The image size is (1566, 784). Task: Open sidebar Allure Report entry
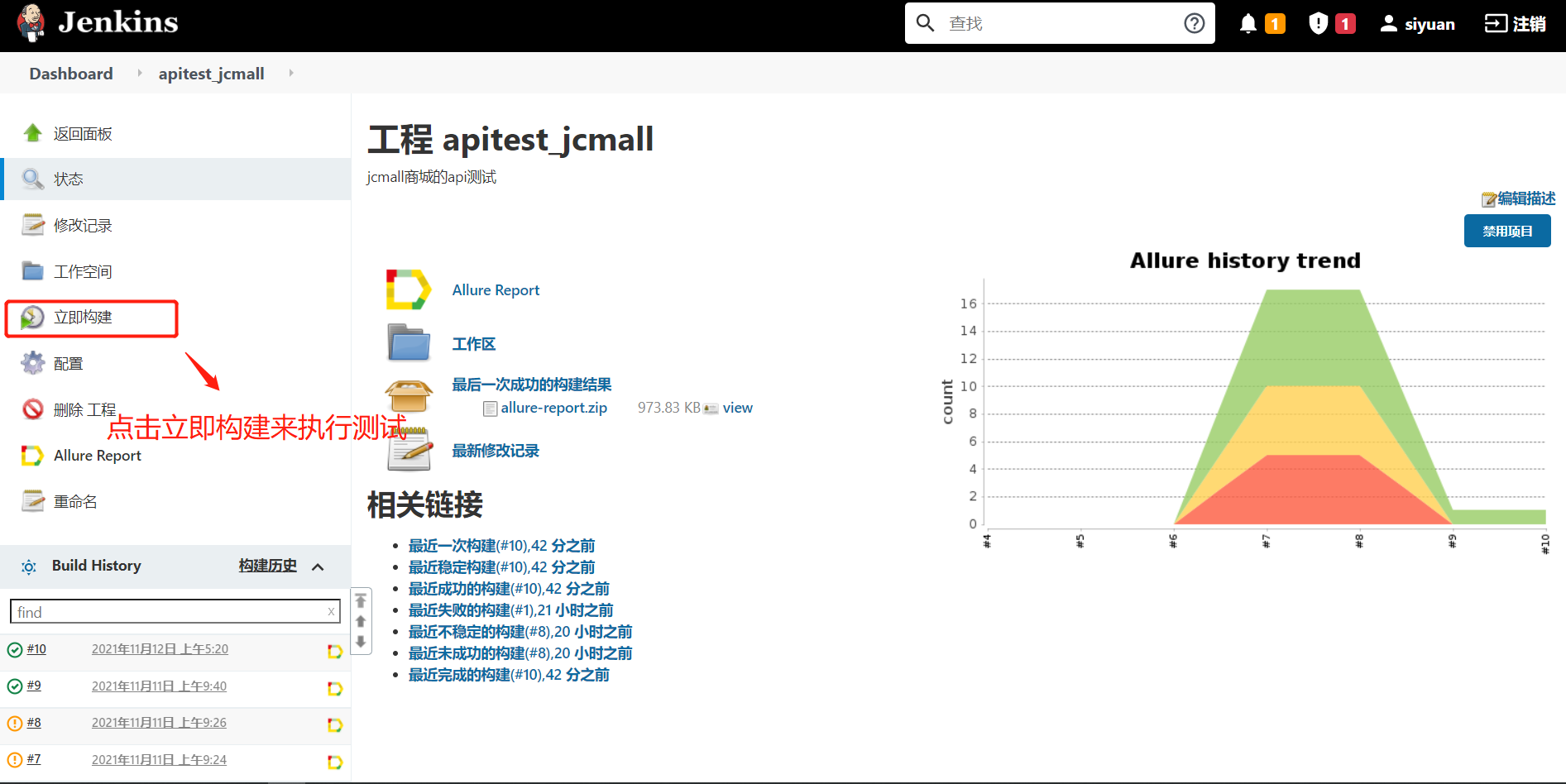pyautogui.click(x=98, y=456)
